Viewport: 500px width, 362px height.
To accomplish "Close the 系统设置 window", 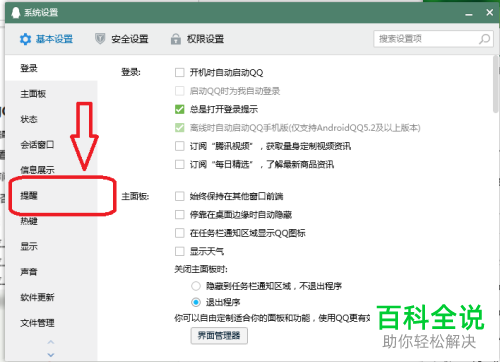I will 489,13.
